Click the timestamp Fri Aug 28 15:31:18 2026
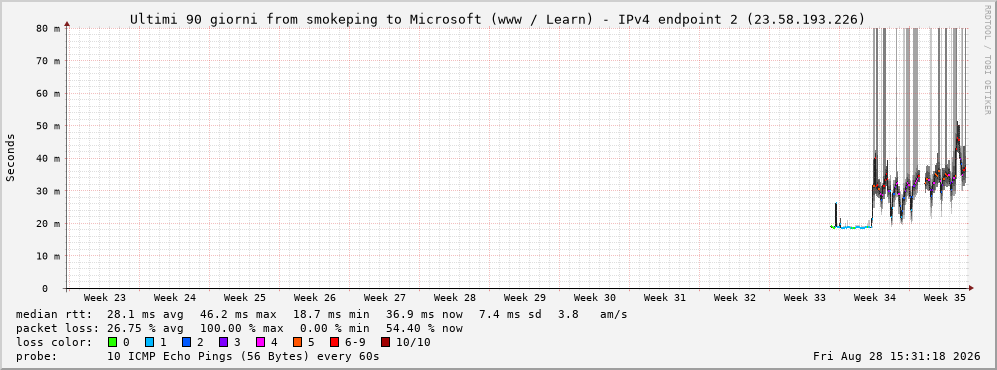This screenshot has width=997, height=370. 897,356
